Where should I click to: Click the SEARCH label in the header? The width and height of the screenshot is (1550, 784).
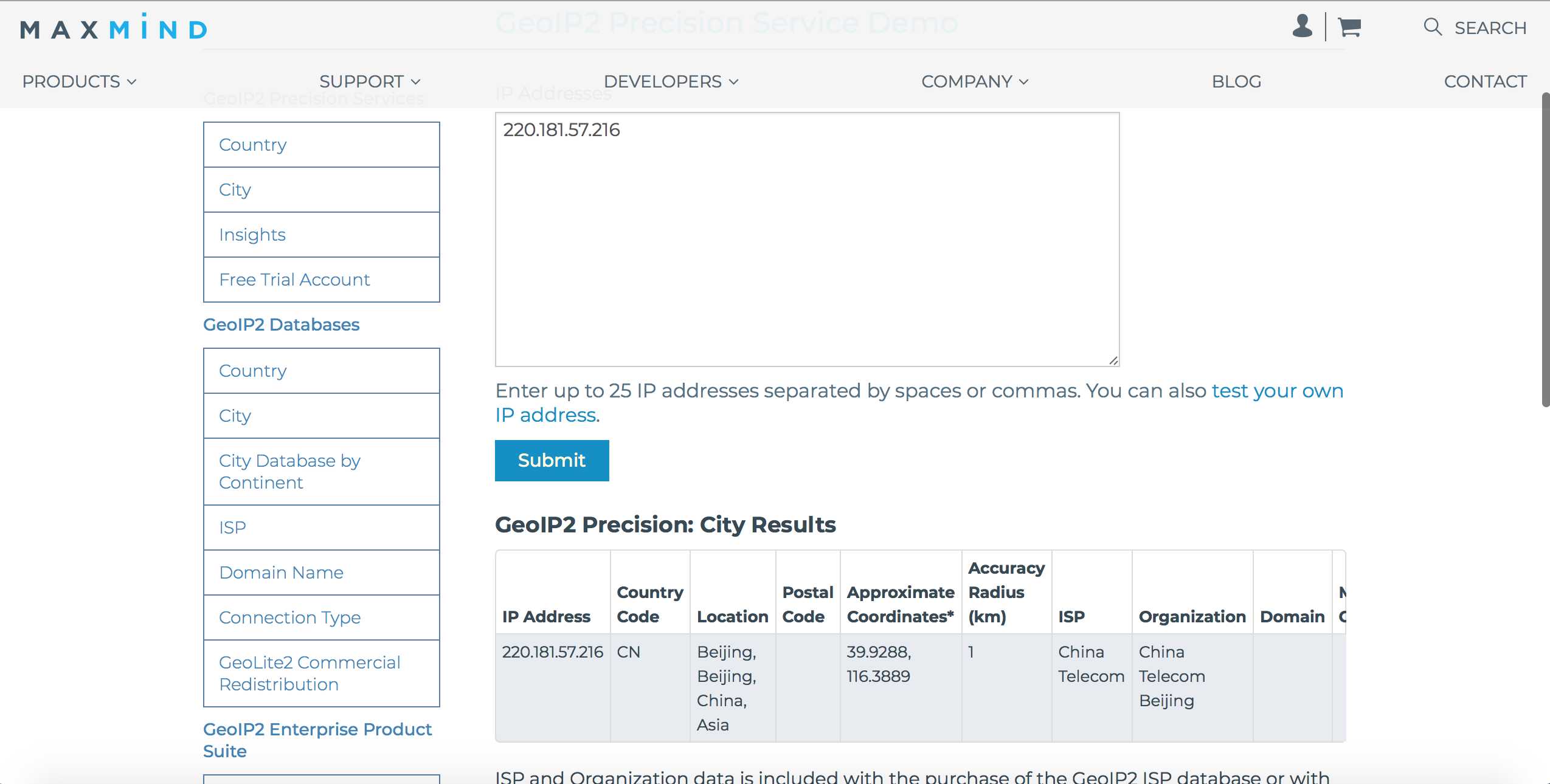click(x=1490, y=28)
